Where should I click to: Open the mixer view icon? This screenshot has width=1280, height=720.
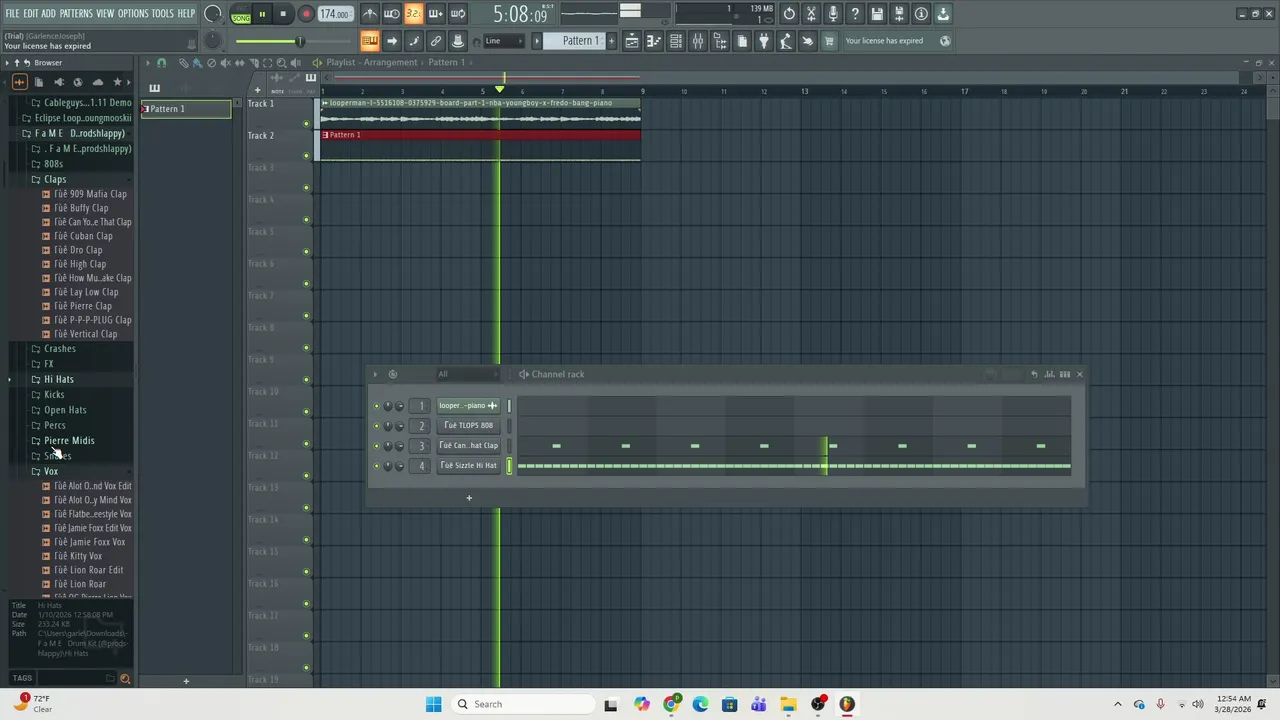(698, 41)
